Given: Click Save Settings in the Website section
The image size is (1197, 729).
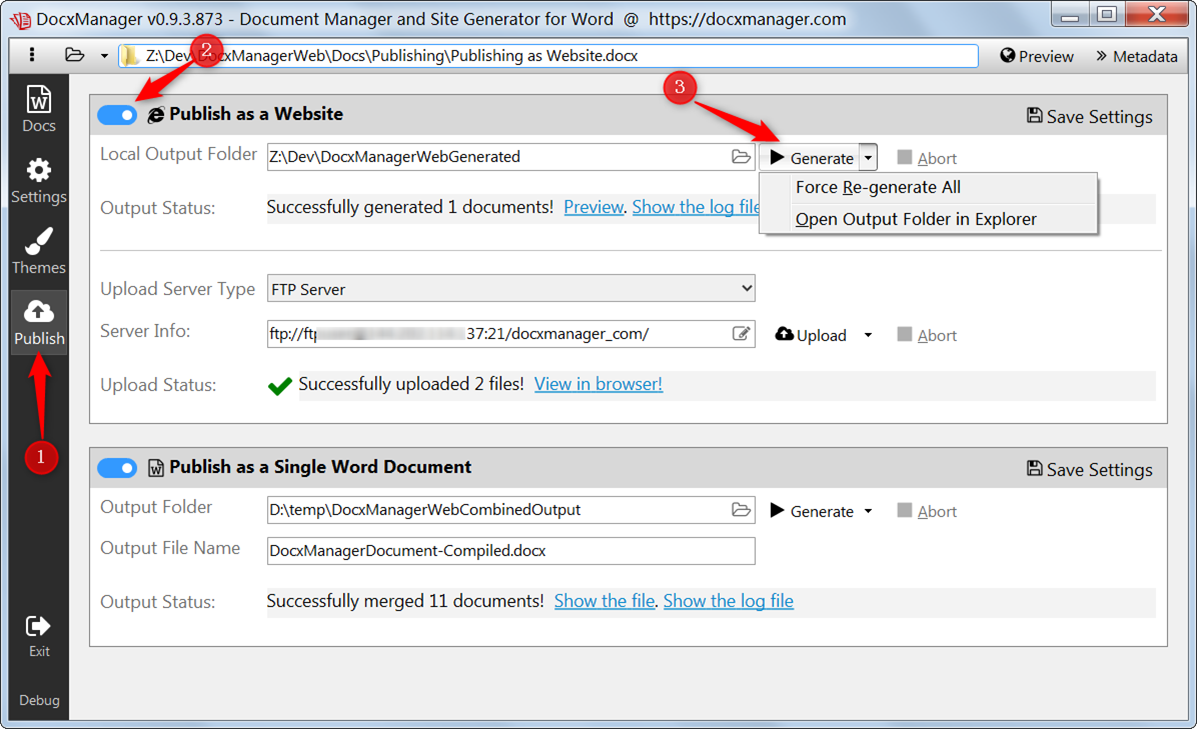Looking at the screenshot, I should 1089,116.
